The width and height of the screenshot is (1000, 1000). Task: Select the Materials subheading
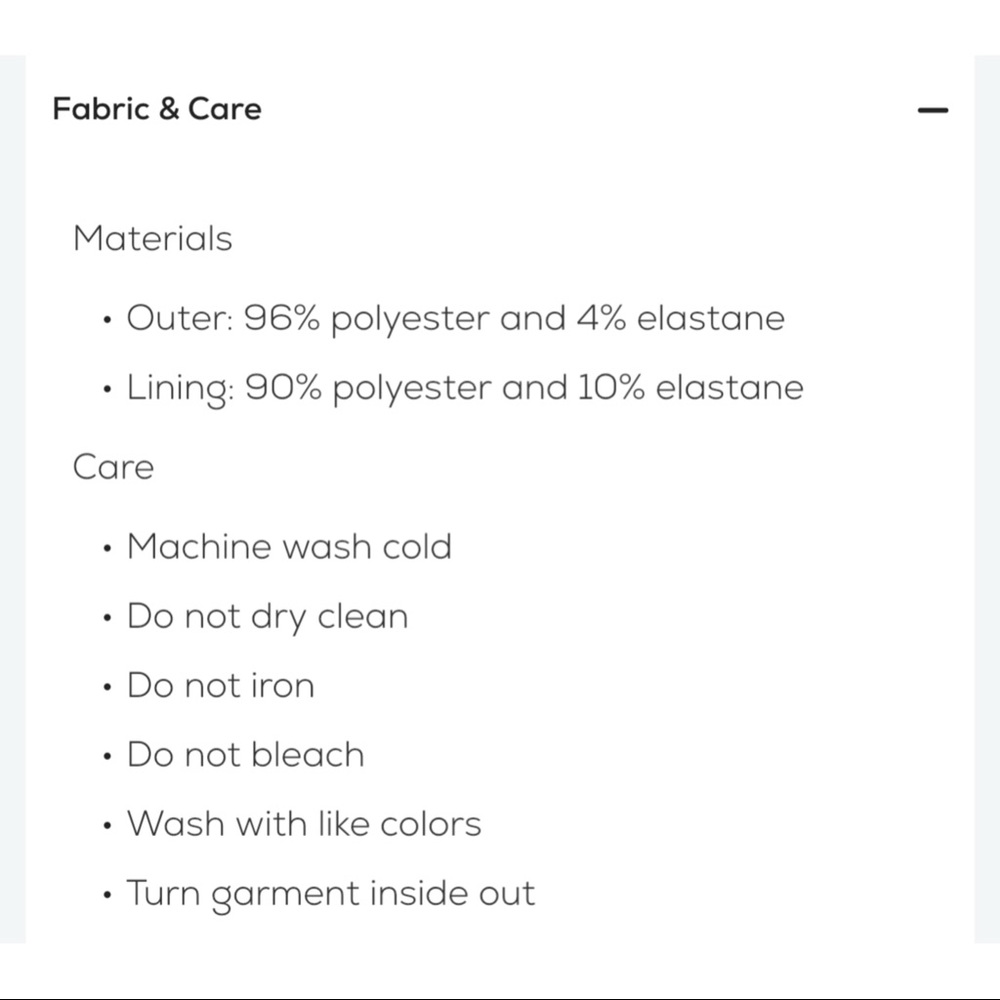pos(152,239)
